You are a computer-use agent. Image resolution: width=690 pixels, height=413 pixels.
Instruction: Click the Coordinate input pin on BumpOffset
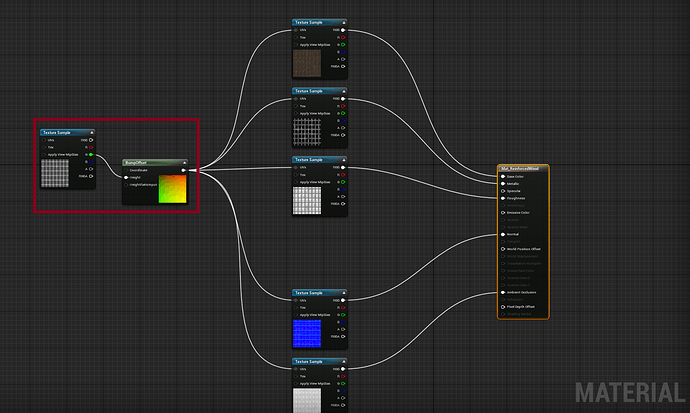tap(127, 170)
